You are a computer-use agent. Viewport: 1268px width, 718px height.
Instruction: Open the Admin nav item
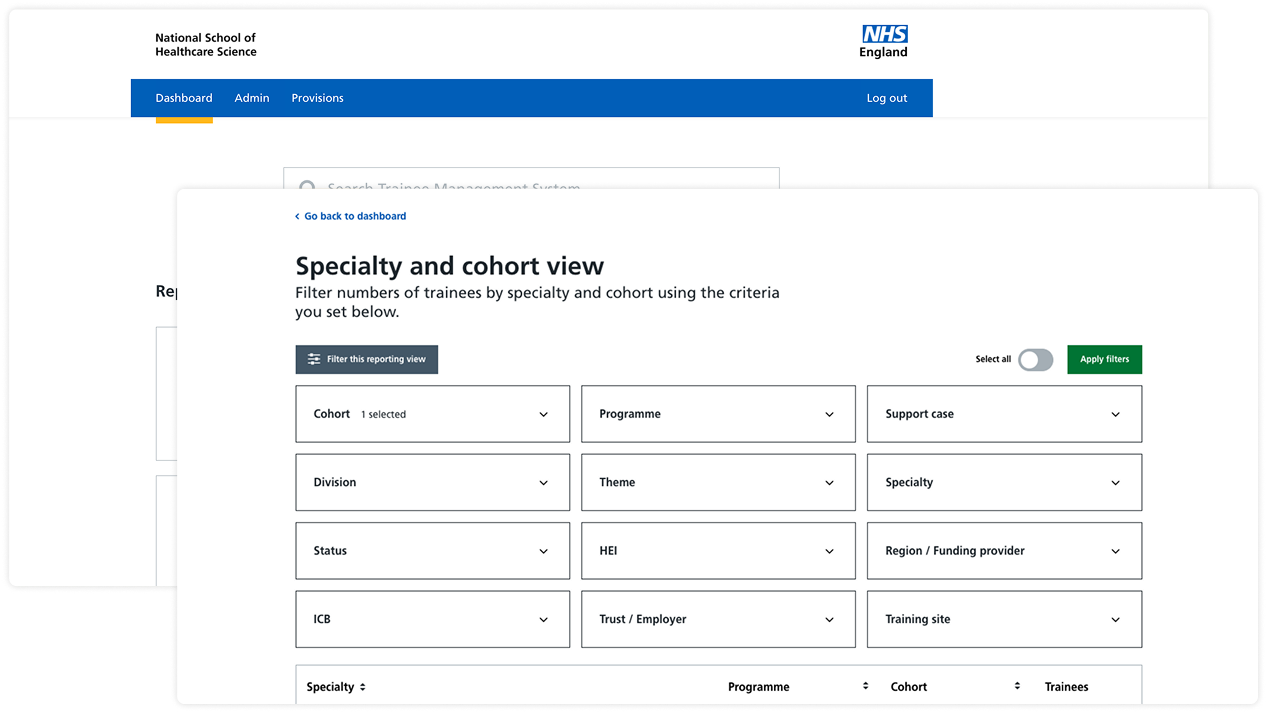(252, 98)
